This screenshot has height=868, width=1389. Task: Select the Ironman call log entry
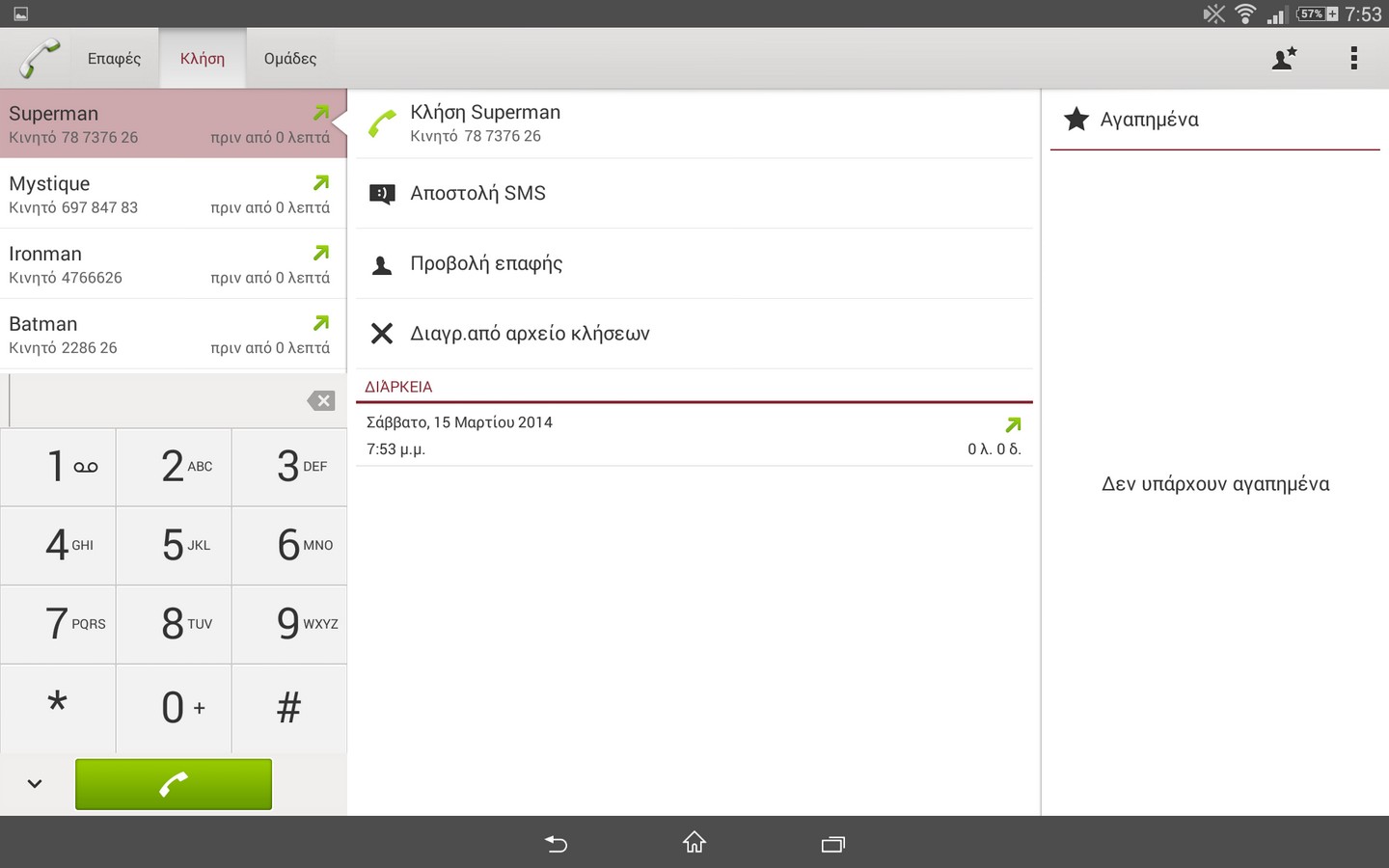click(173, 264)
